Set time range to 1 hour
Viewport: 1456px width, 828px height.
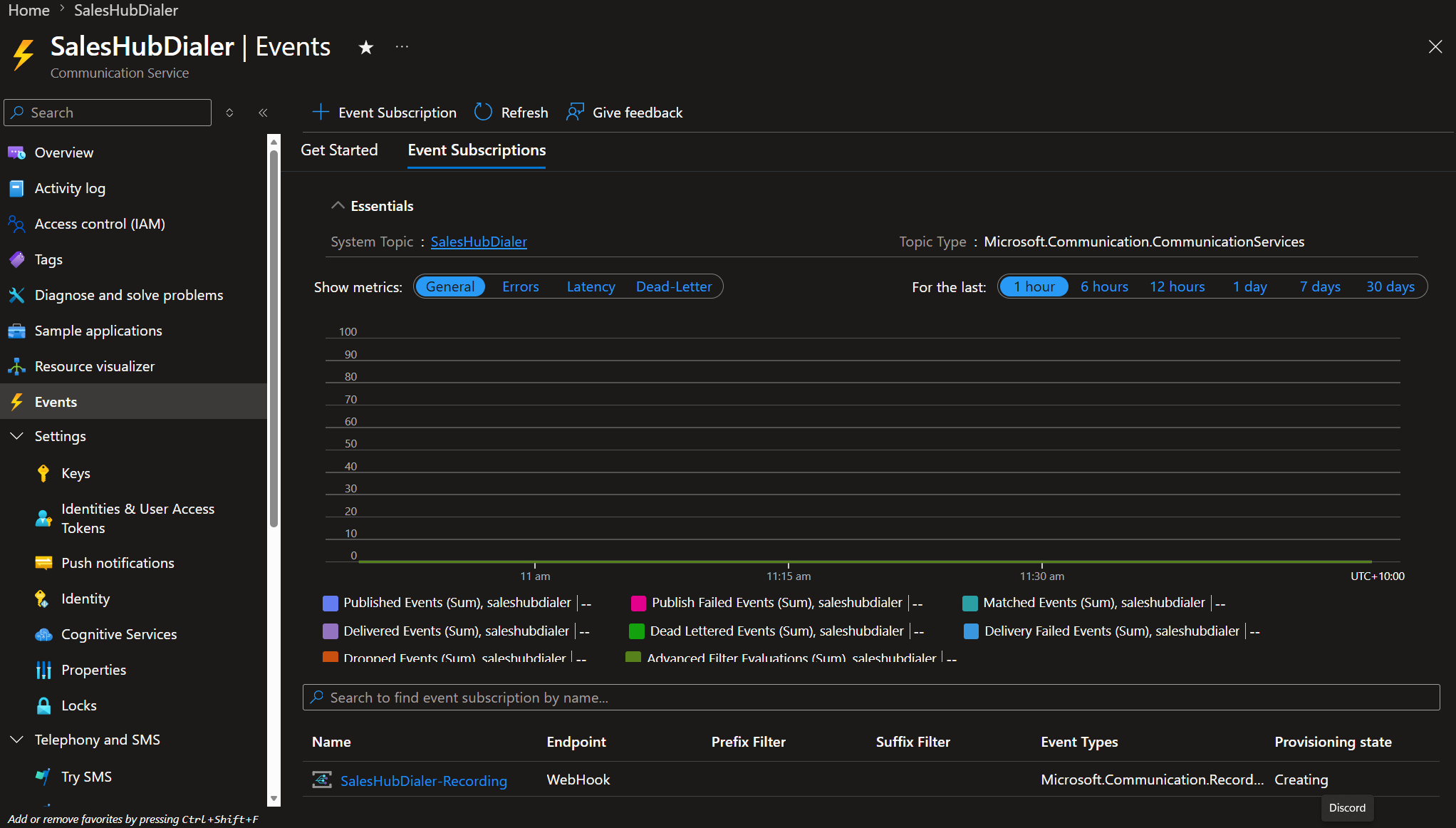[1034, 286]
